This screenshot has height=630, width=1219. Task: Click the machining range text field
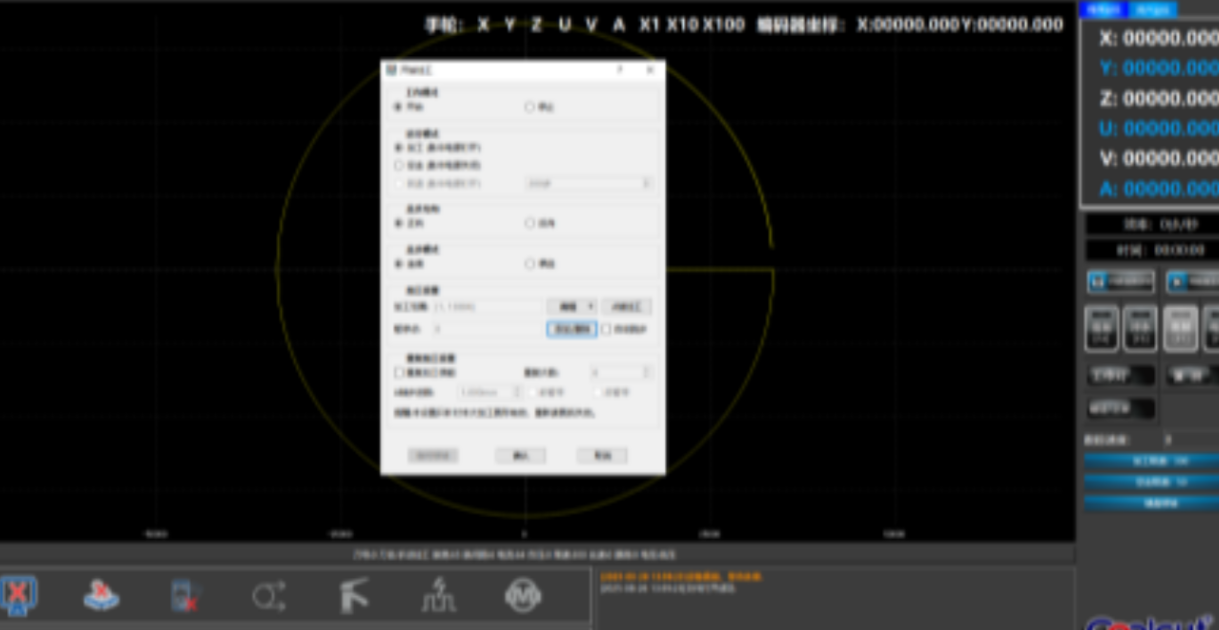coord(488,307)
